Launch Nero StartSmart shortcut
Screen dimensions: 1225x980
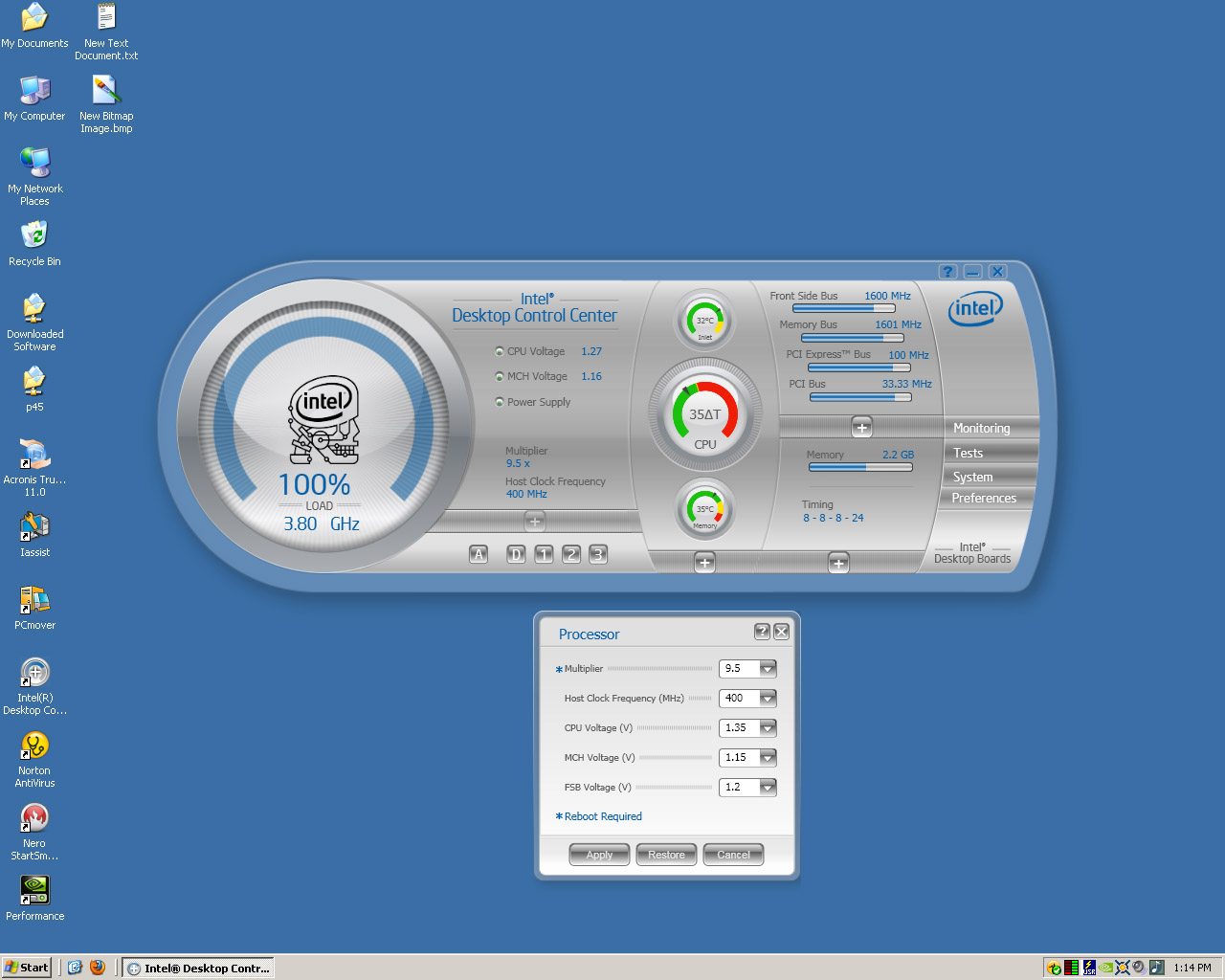[34, 832]
